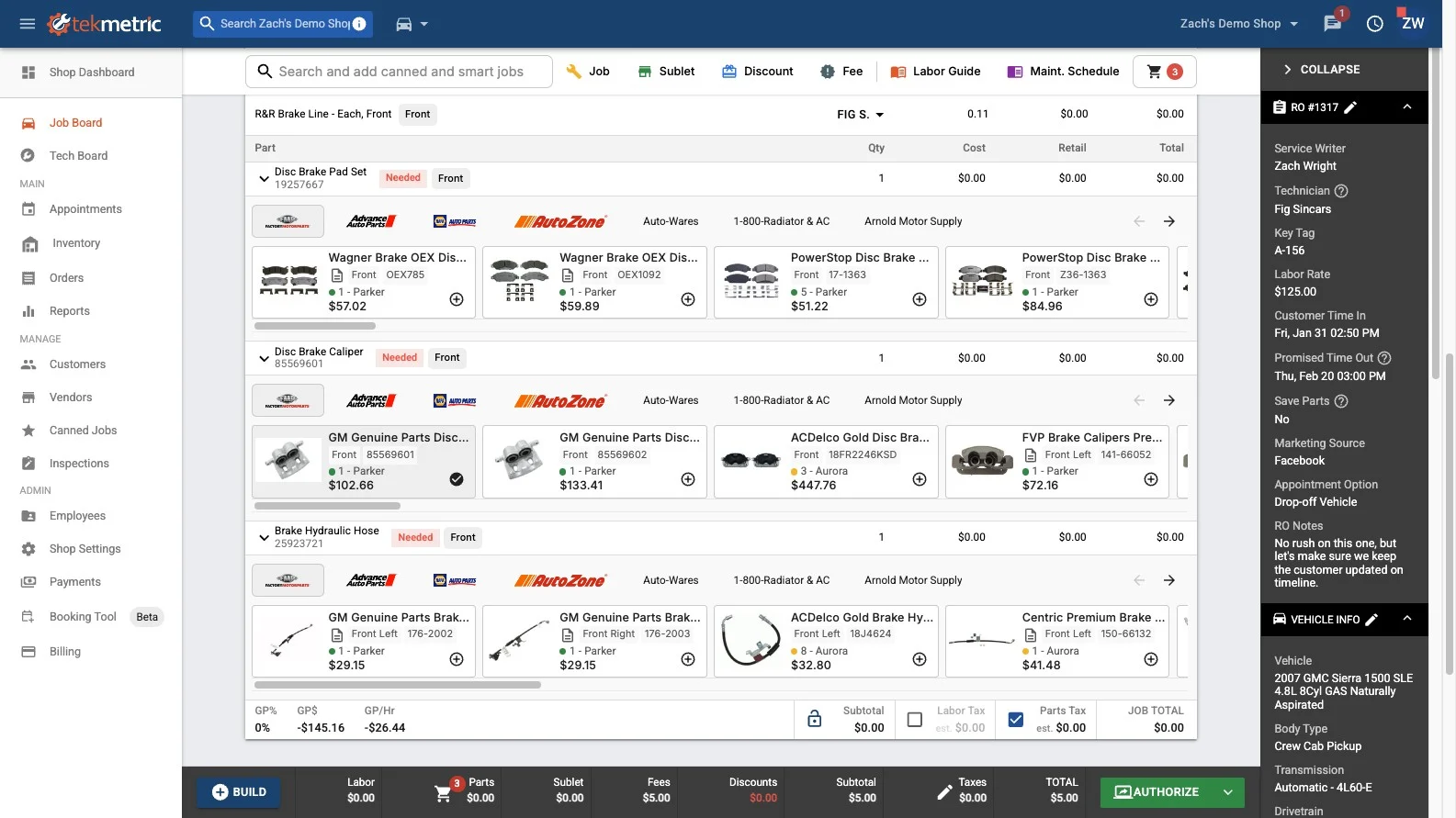1456x818 pixels.
Task: Edit RO #1317 pencil icon
Action: point(1350,107)
